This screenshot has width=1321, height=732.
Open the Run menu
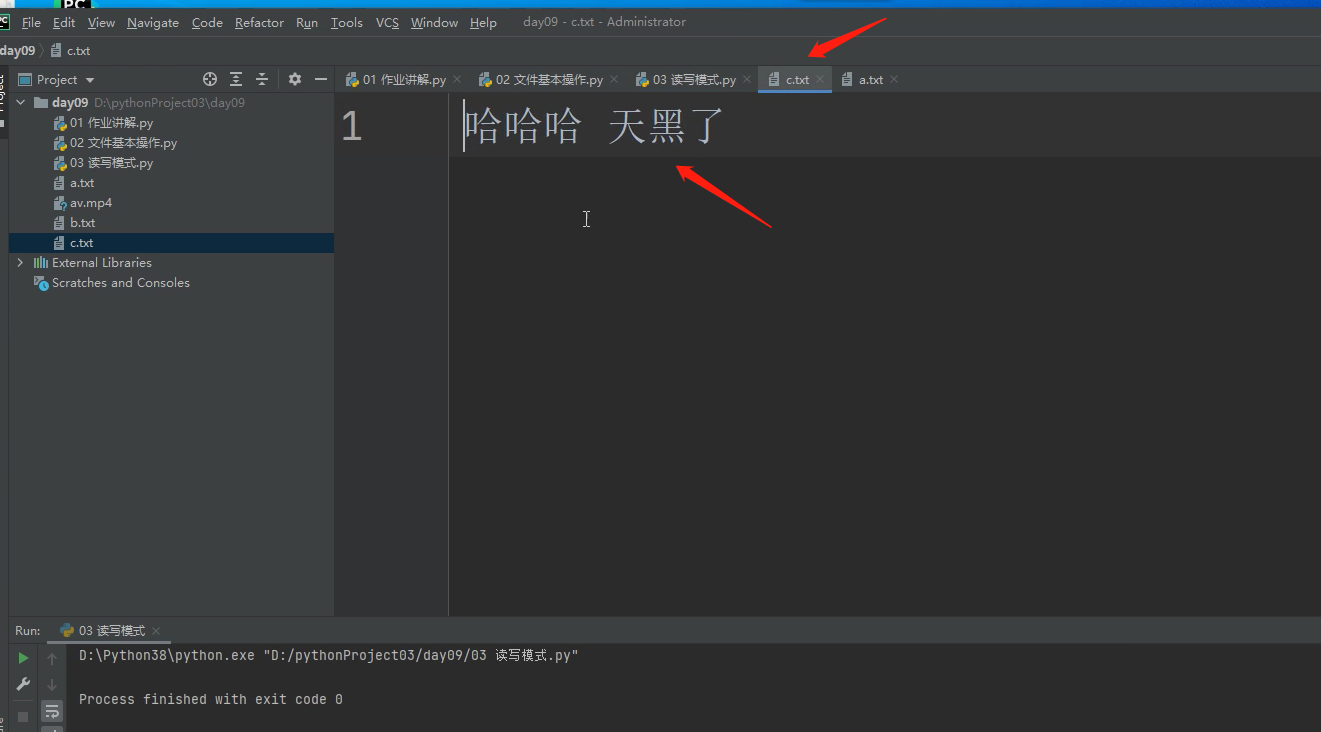pos(307,22)
